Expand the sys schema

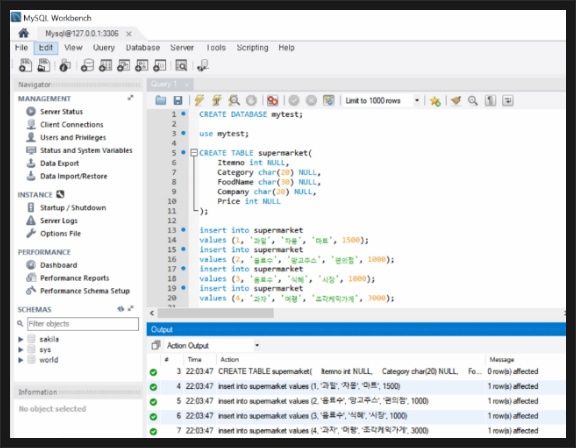tap(21, 350)
